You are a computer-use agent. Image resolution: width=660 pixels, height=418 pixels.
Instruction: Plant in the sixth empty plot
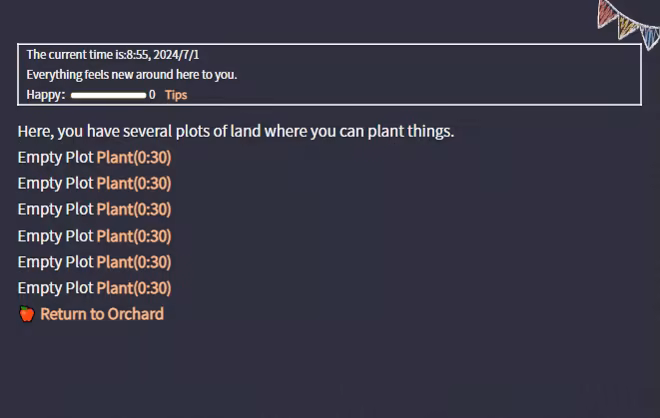click(x=134, y=288)
